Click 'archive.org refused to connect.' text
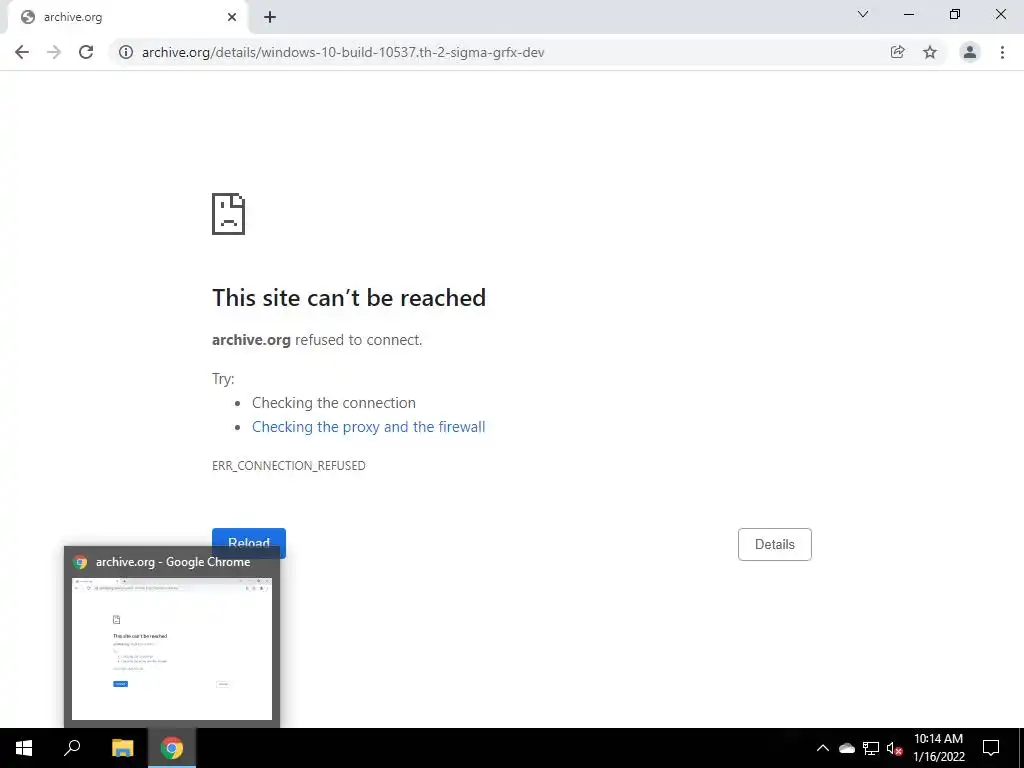Screen dimensions: 1024x768 [317, 340]
